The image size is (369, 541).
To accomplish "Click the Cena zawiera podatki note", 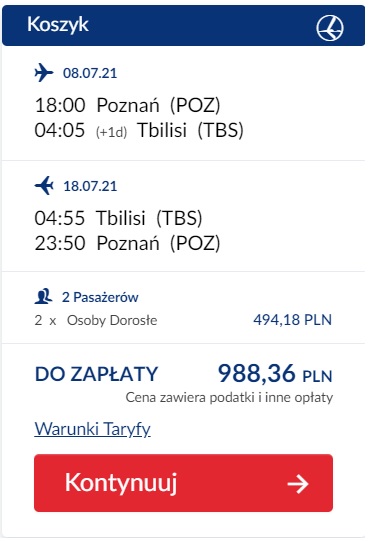I will pyautogui.click(x=229, y=397).
